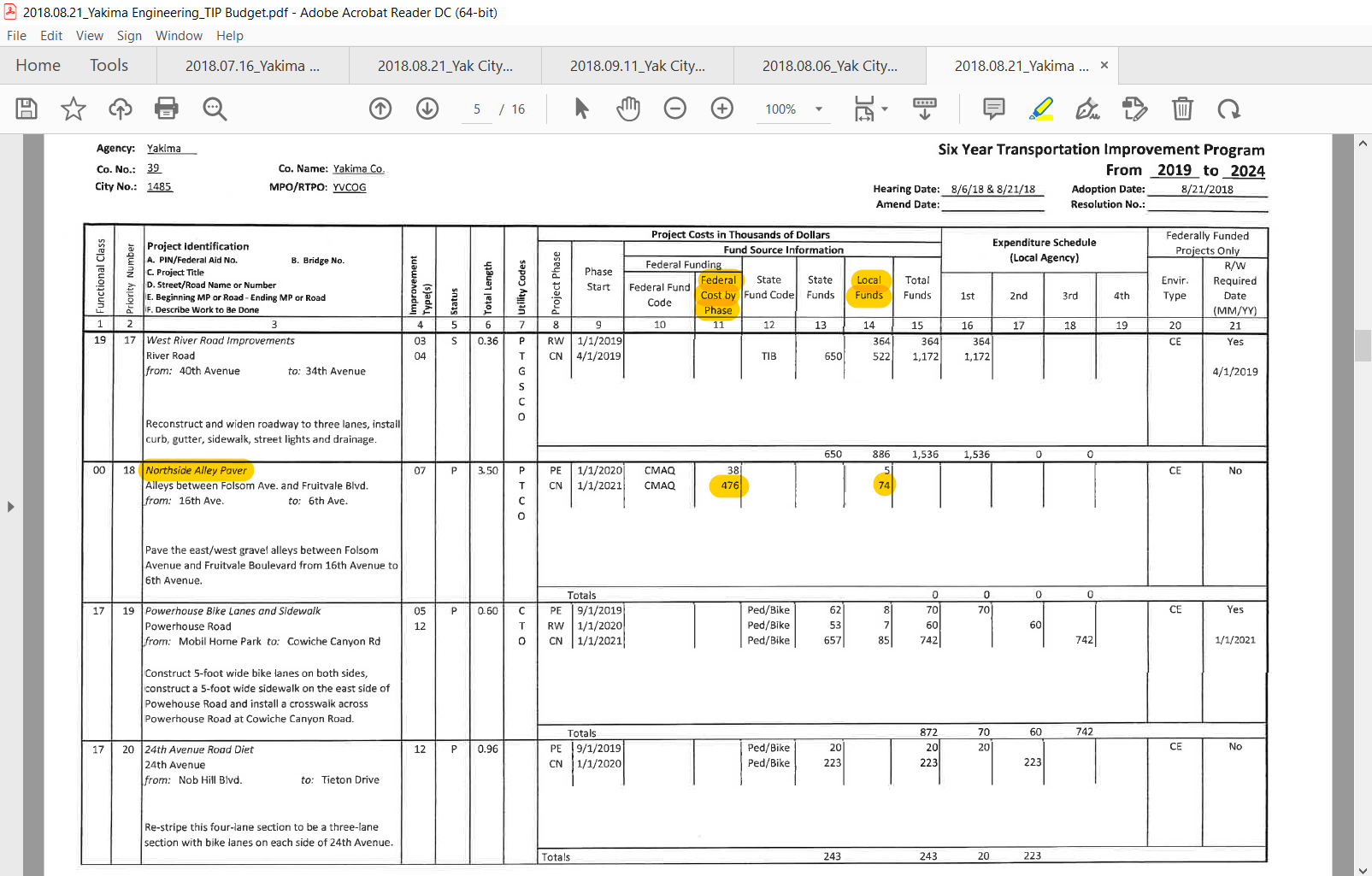Image resolution: width=1372 pixels, height=876 pixels.
Task: Click the Powerhouse Bike Lanes and Sidewalk title
Action: (x=233, y=611)
